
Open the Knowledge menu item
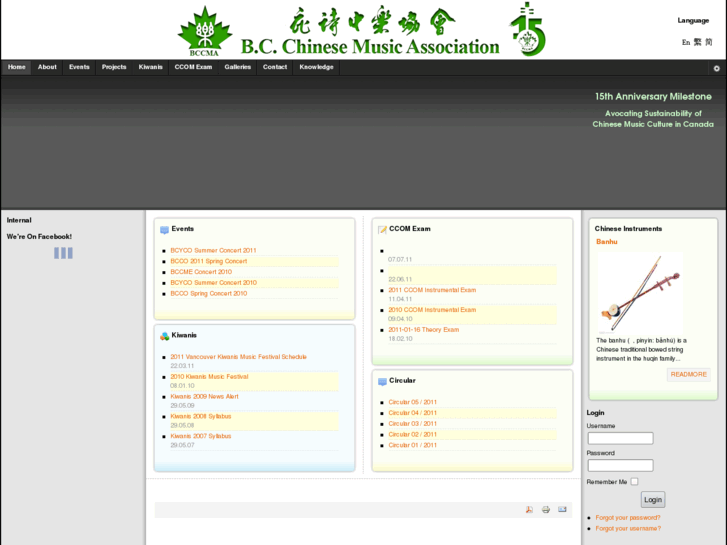point(316,67)
